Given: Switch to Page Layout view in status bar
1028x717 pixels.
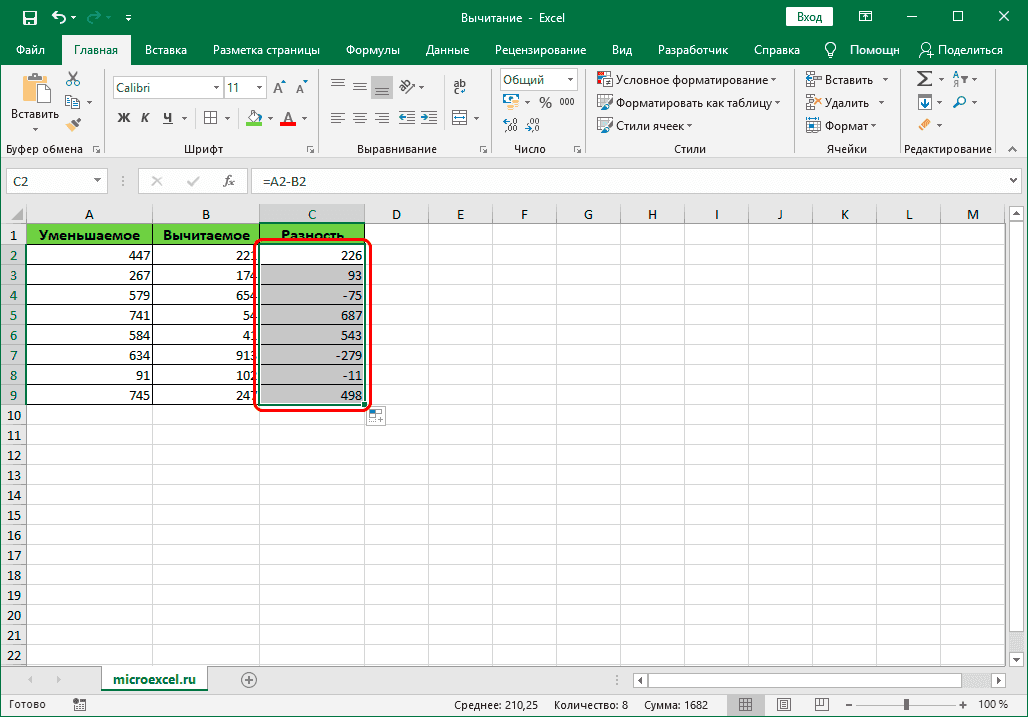Looking at the screenshot, I should pyautogui.click(x=785, y=704).
